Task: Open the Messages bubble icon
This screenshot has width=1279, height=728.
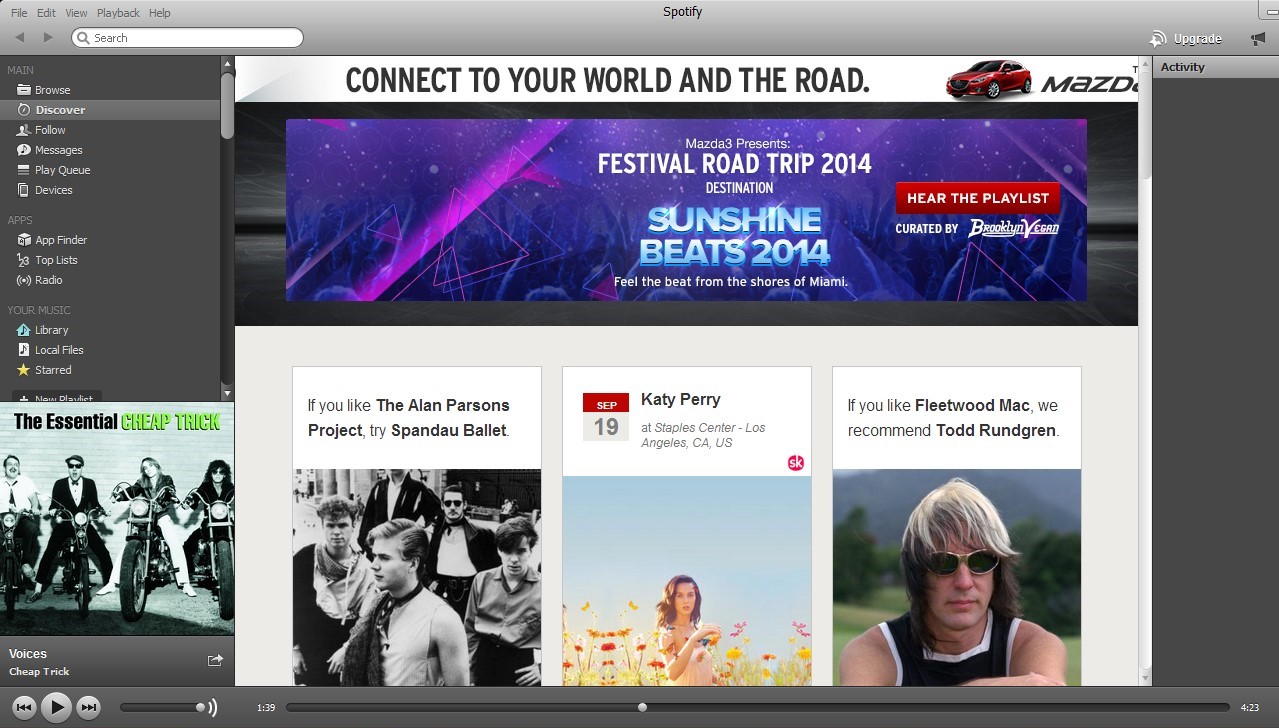Action: tap(24, 150)
